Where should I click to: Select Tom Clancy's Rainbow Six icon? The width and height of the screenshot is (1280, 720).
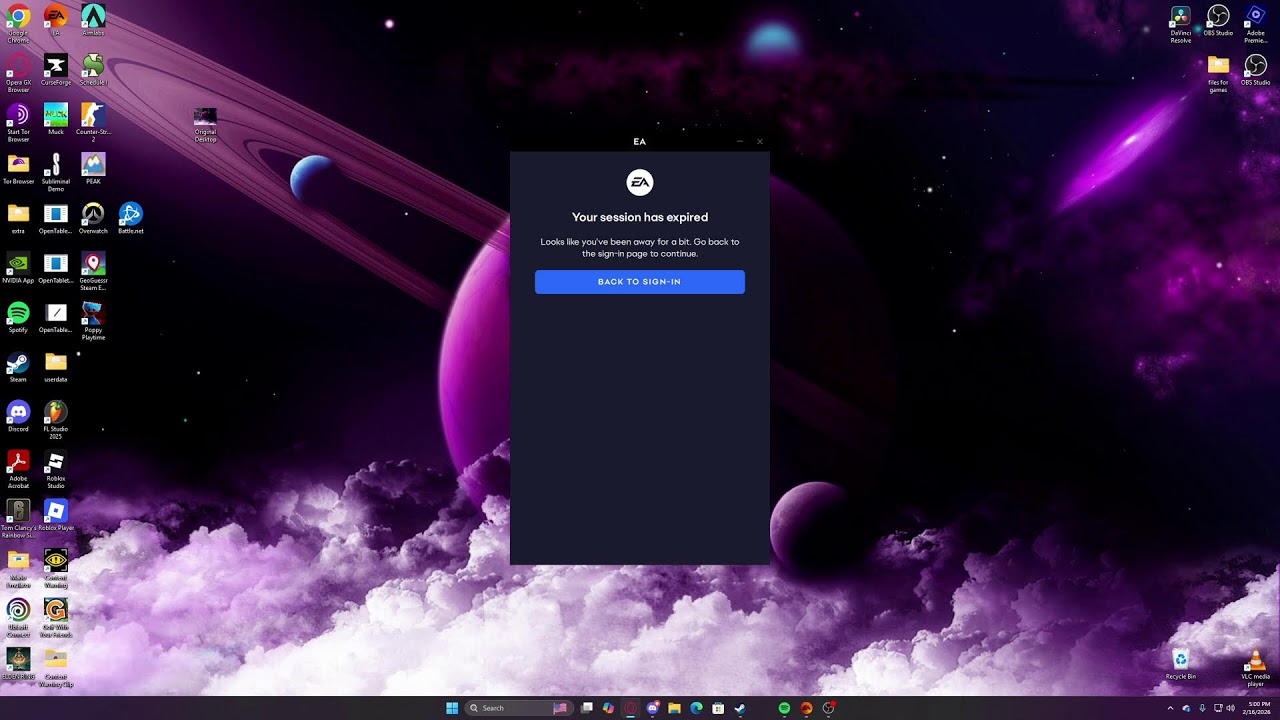pyautogui.click(x=18, y=519)
